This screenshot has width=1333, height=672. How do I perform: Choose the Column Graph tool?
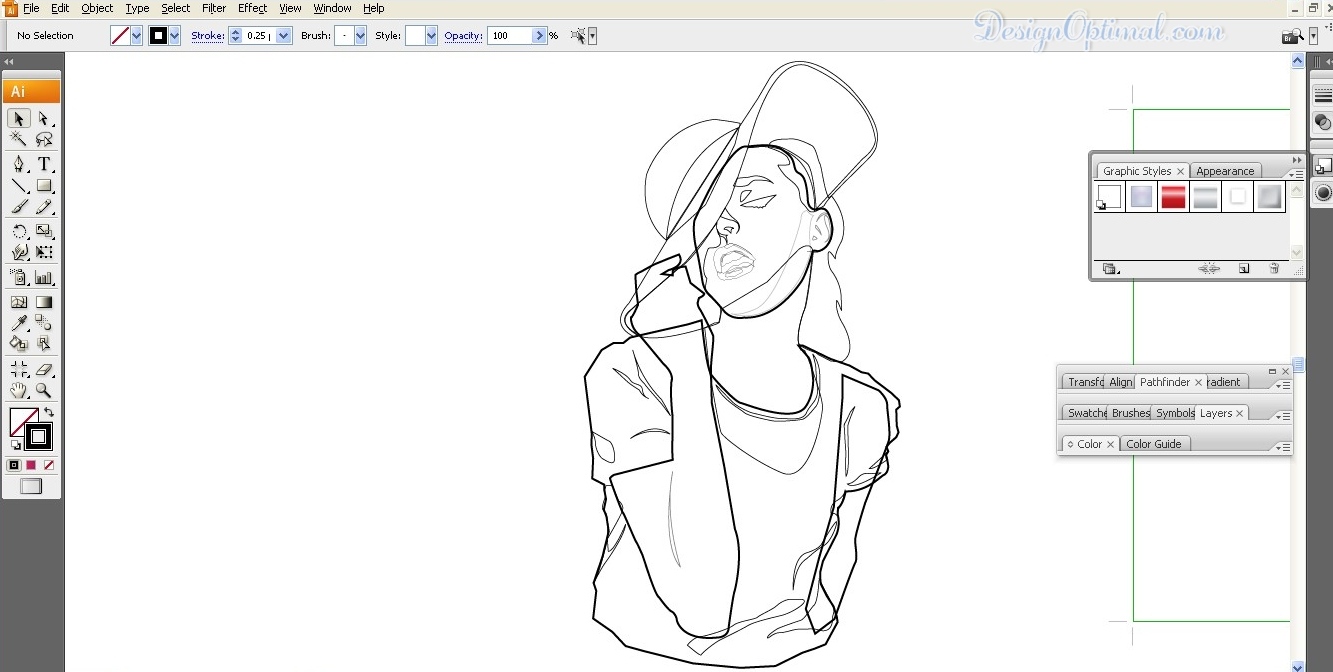tap(44, 277)
